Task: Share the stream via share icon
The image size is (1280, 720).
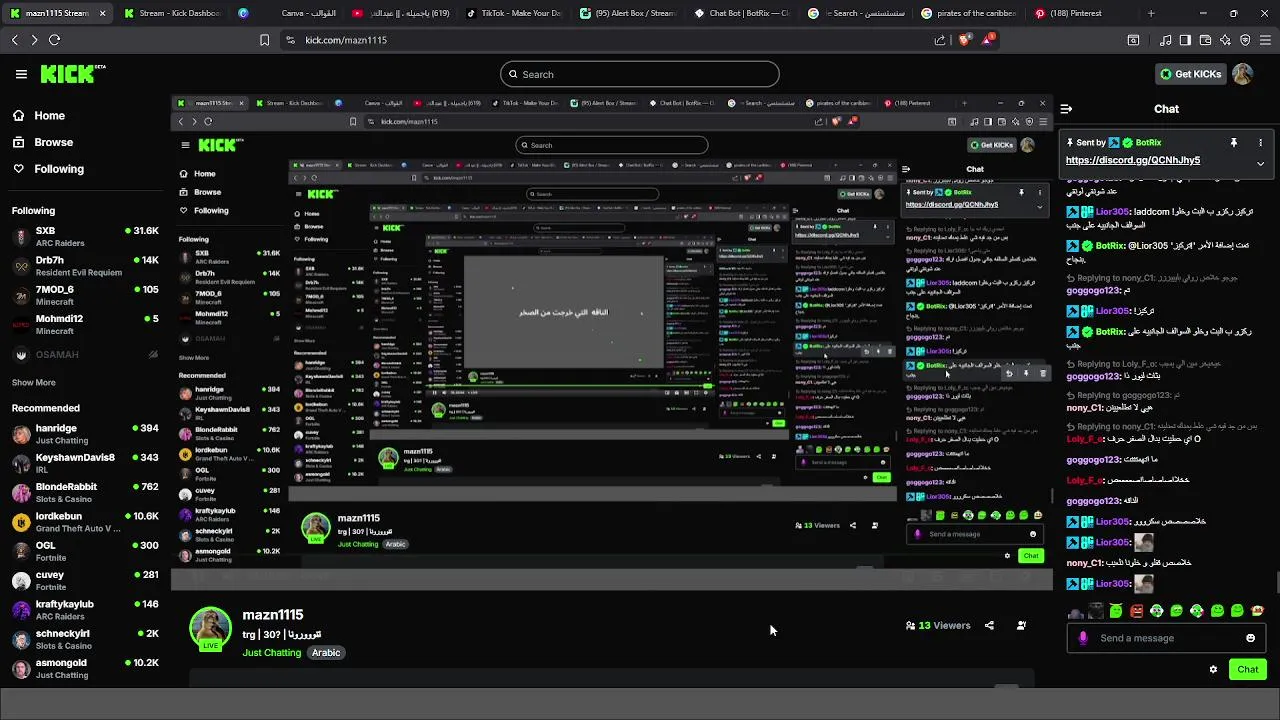Action: pos(989,626)
